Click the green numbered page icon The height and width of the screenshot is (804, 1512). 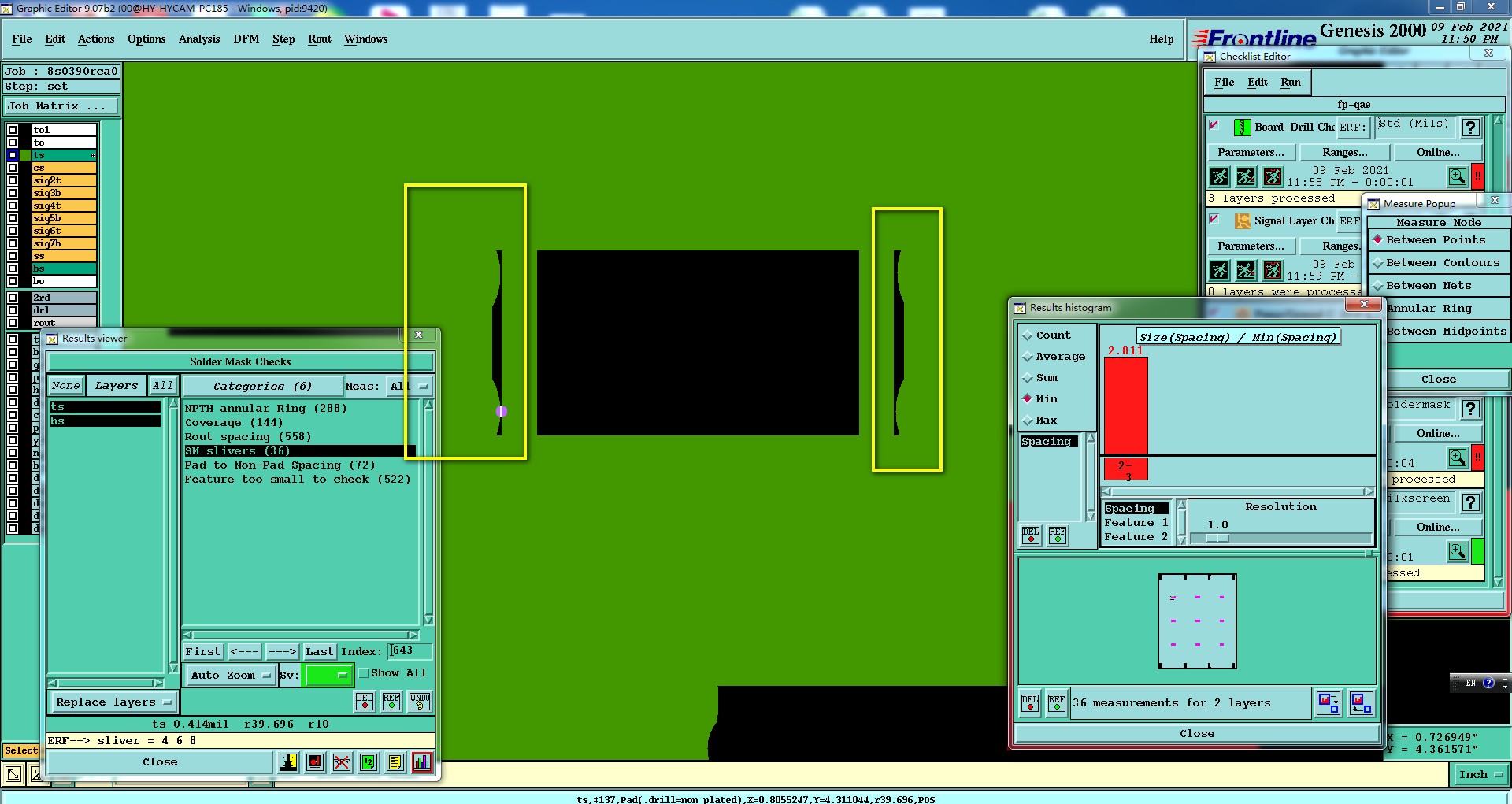[369, 762]
